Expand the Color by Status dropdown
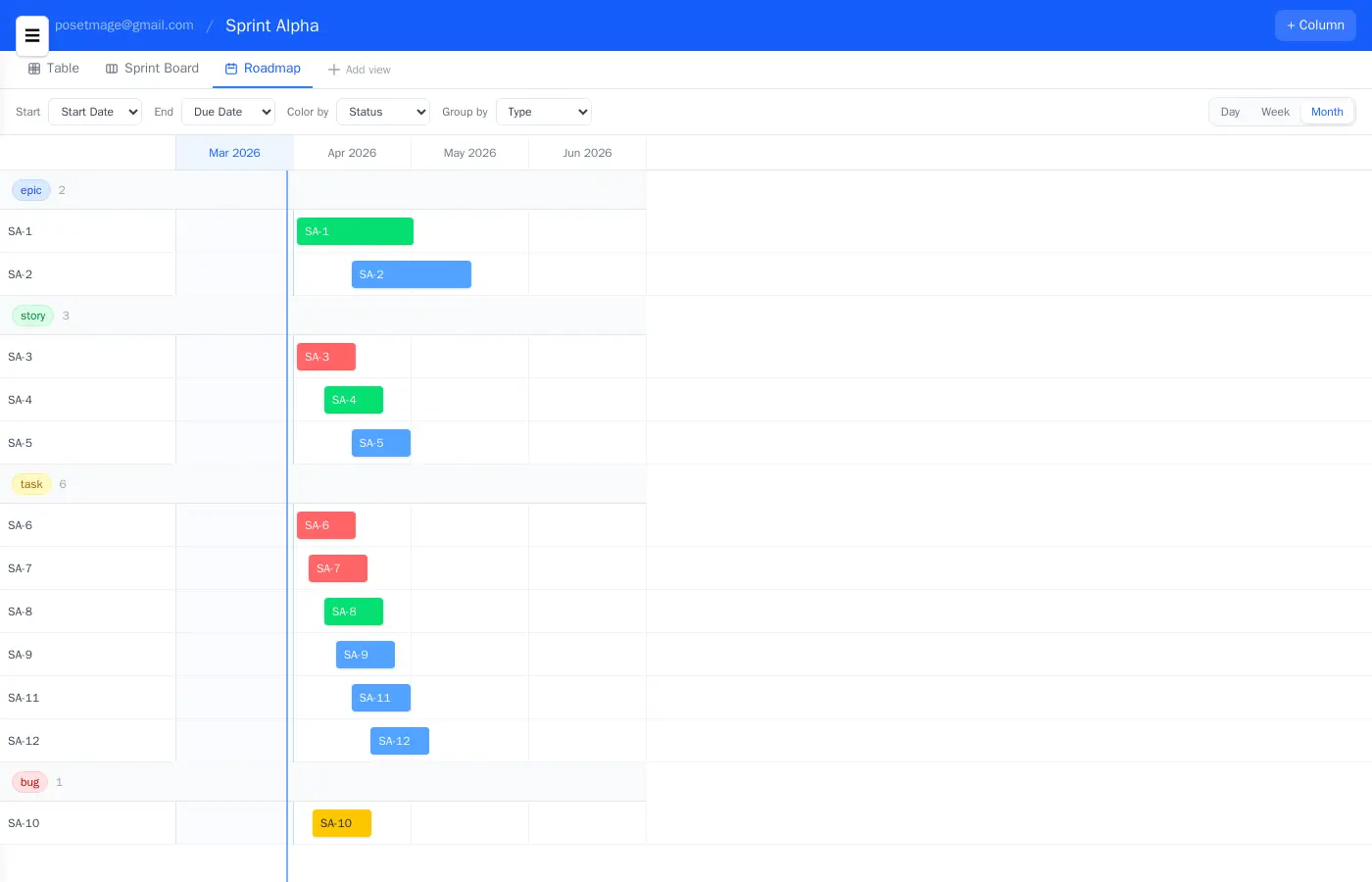Screen dimensions: 1372x882 pyautogui.click(x=383, y=112)
